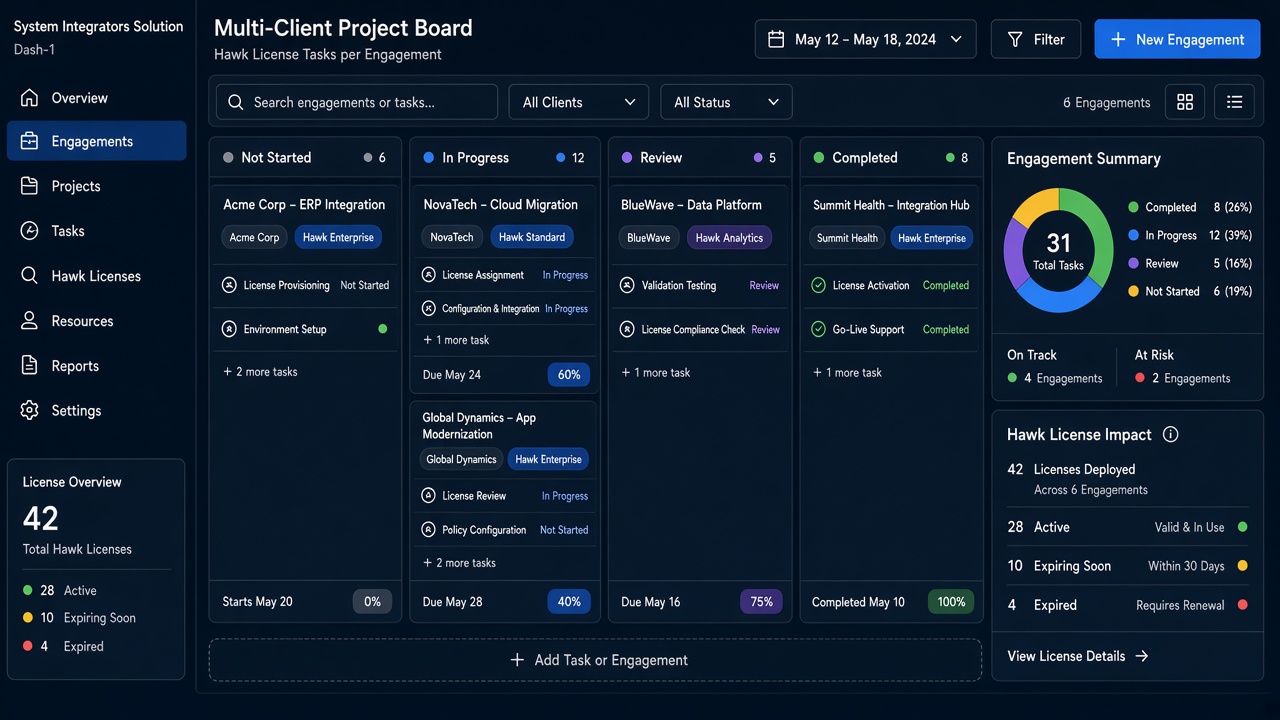Viewport: 1280px width, 720px height.
Task: Click the Hawk Analytics tag on BlueWave
Action: tap(729, 238)
